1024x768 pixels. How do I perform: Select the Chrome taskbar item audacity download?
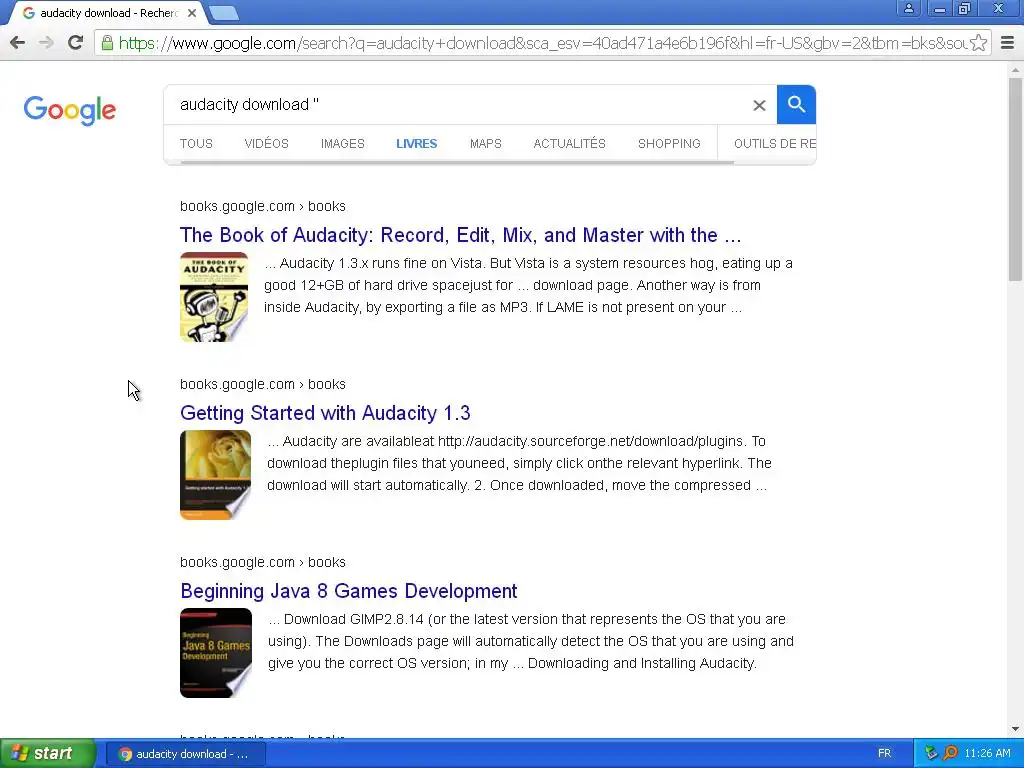(x=186, y=754)
